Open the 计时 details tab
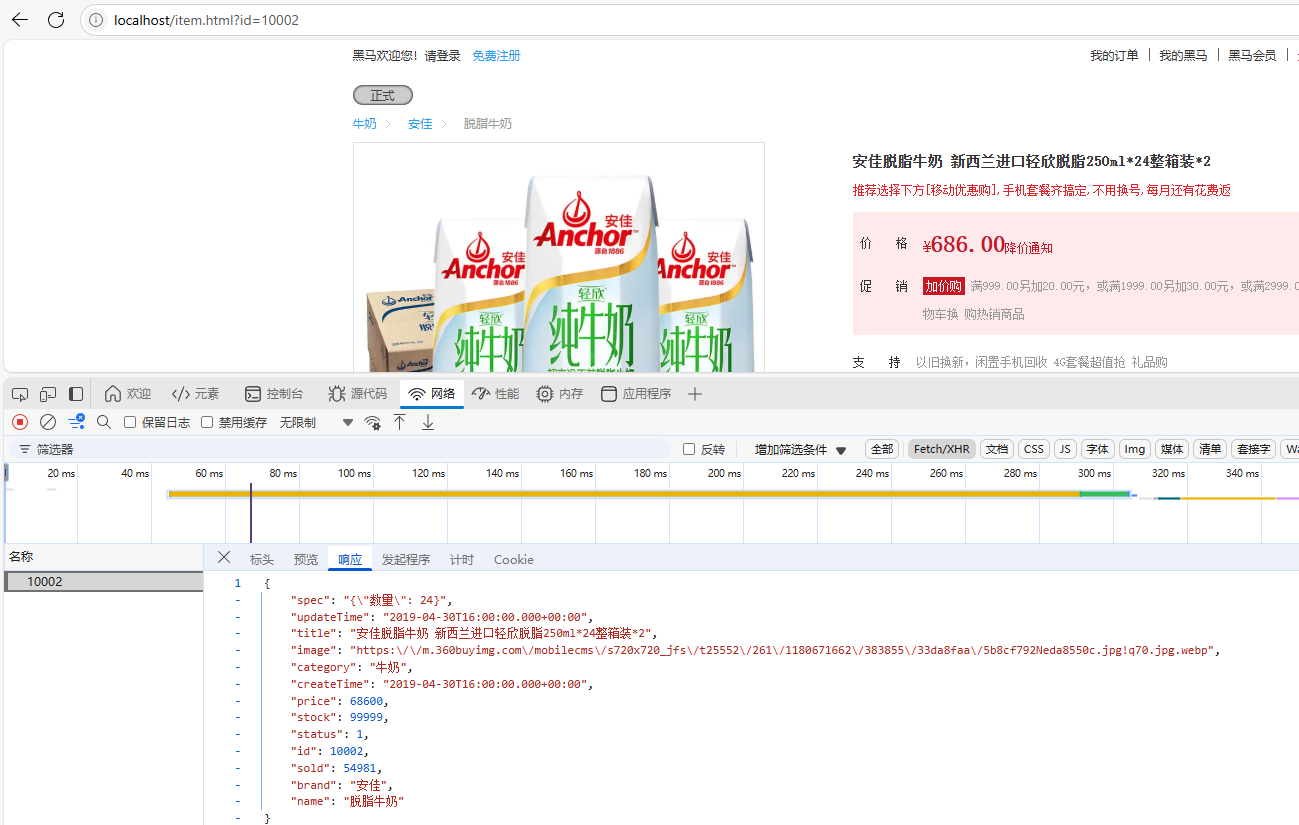The width and height of the screenshot is (1299, 825). (462, 560)
